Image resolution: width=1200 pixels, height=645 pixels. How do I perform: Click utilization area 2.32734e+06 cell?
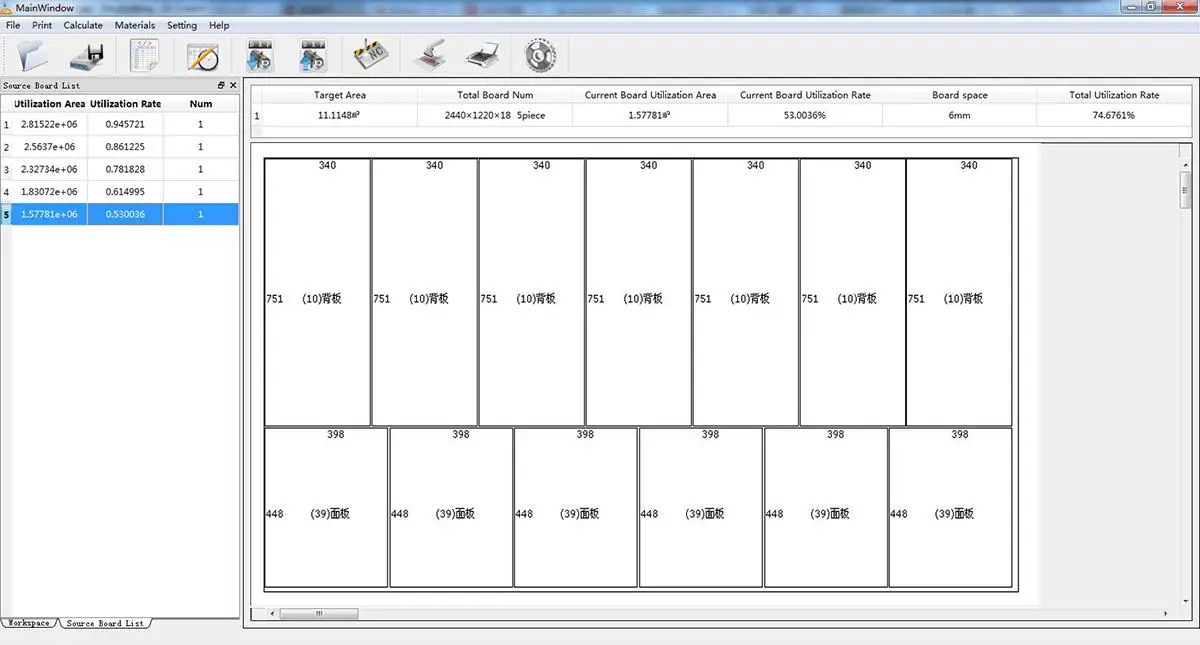50,169
